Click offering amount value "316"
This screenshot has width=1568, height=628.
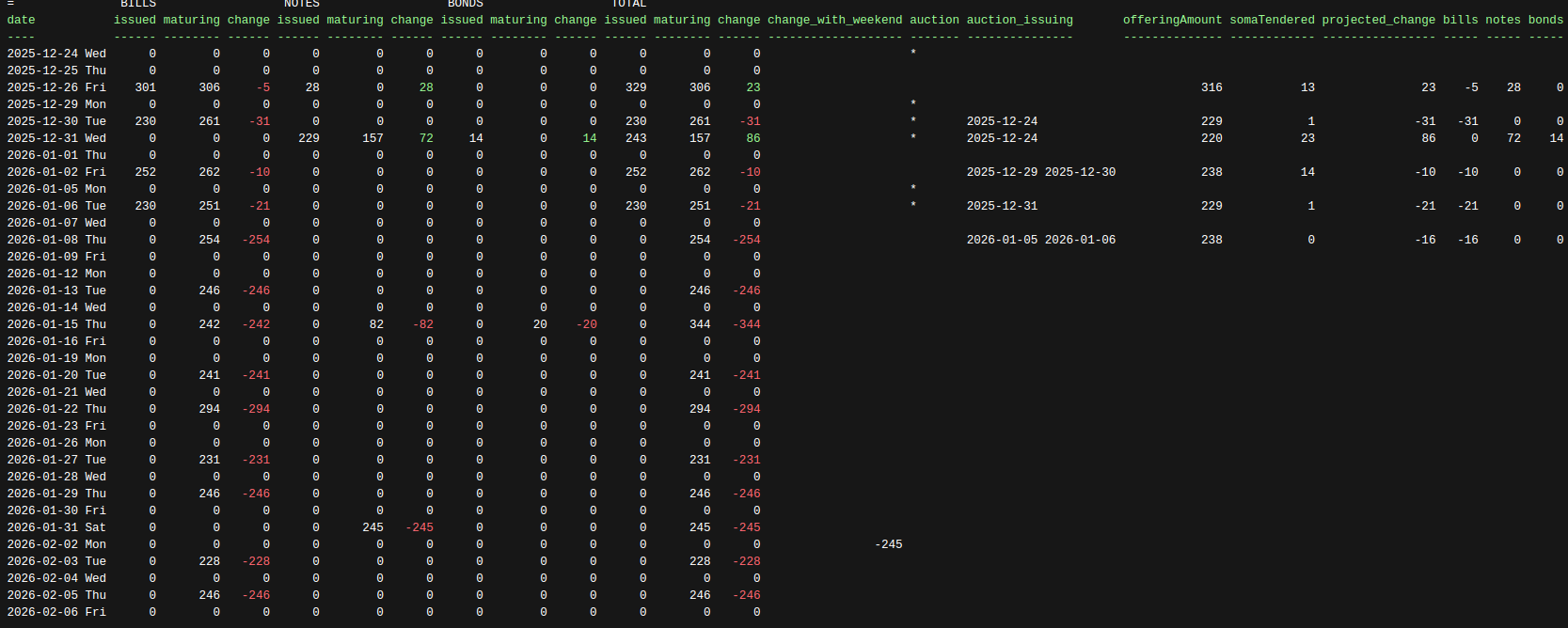tap(1212, 87)
